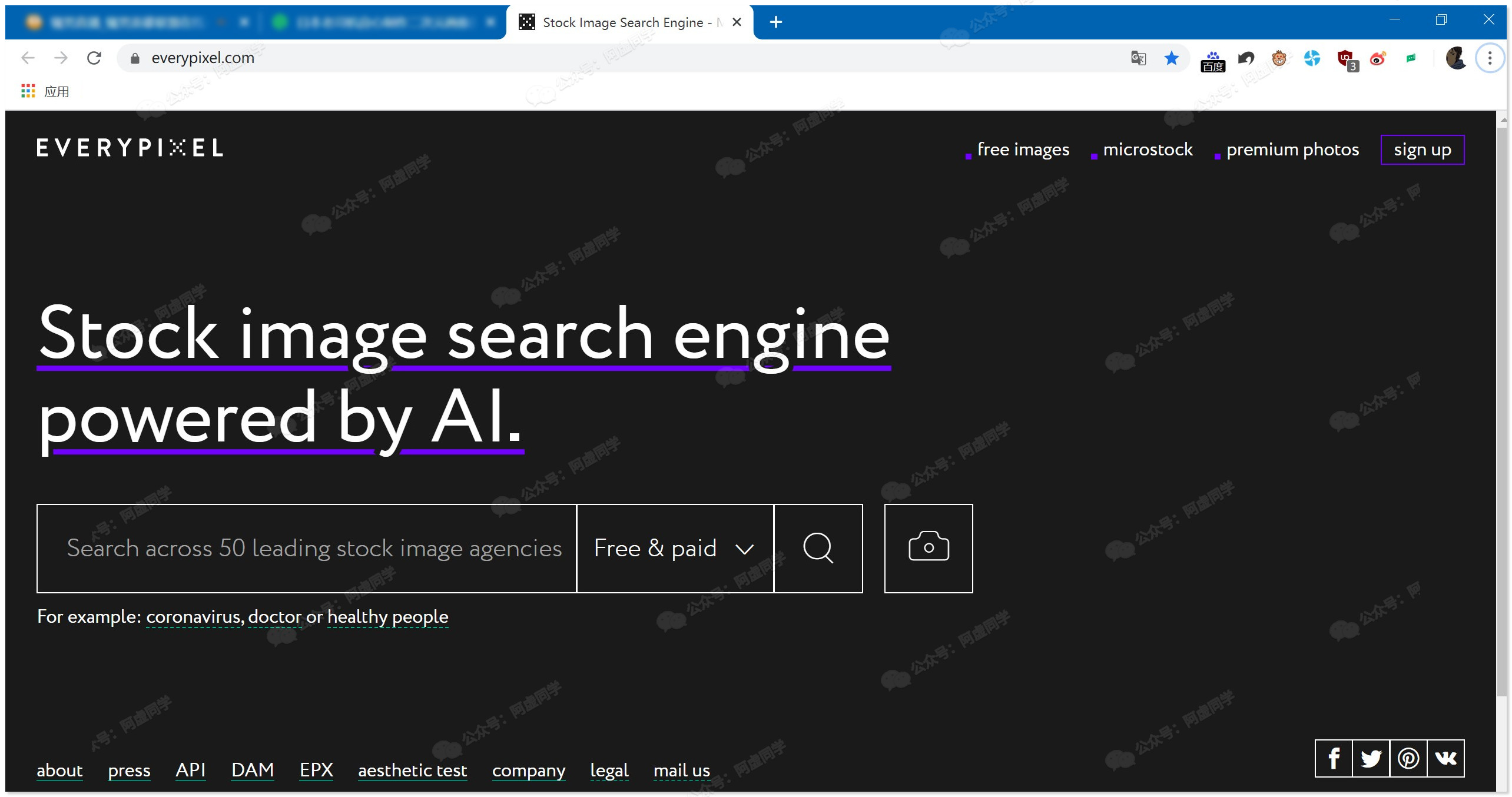Go back with the browser back arrow
This screenshot has width=1512, height=797.
pos(28,58)
